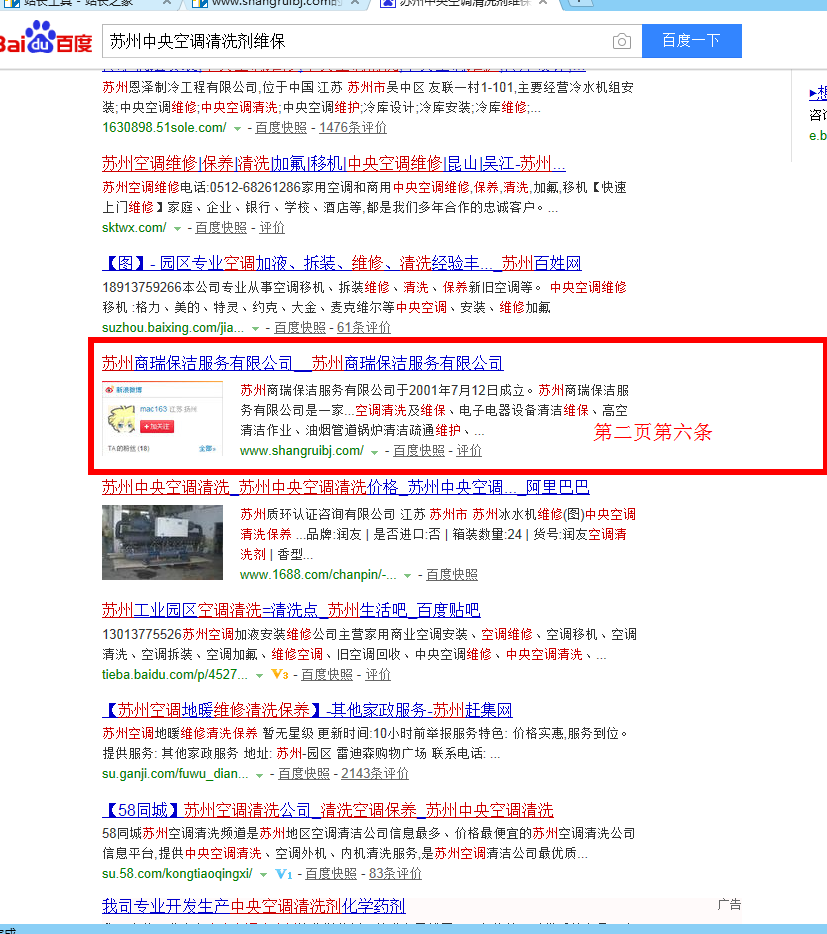This screenshot has height=934, width=827.
Task: Visit the tieba.baidu.com/p/4527... URL
Action: [175, 675]
